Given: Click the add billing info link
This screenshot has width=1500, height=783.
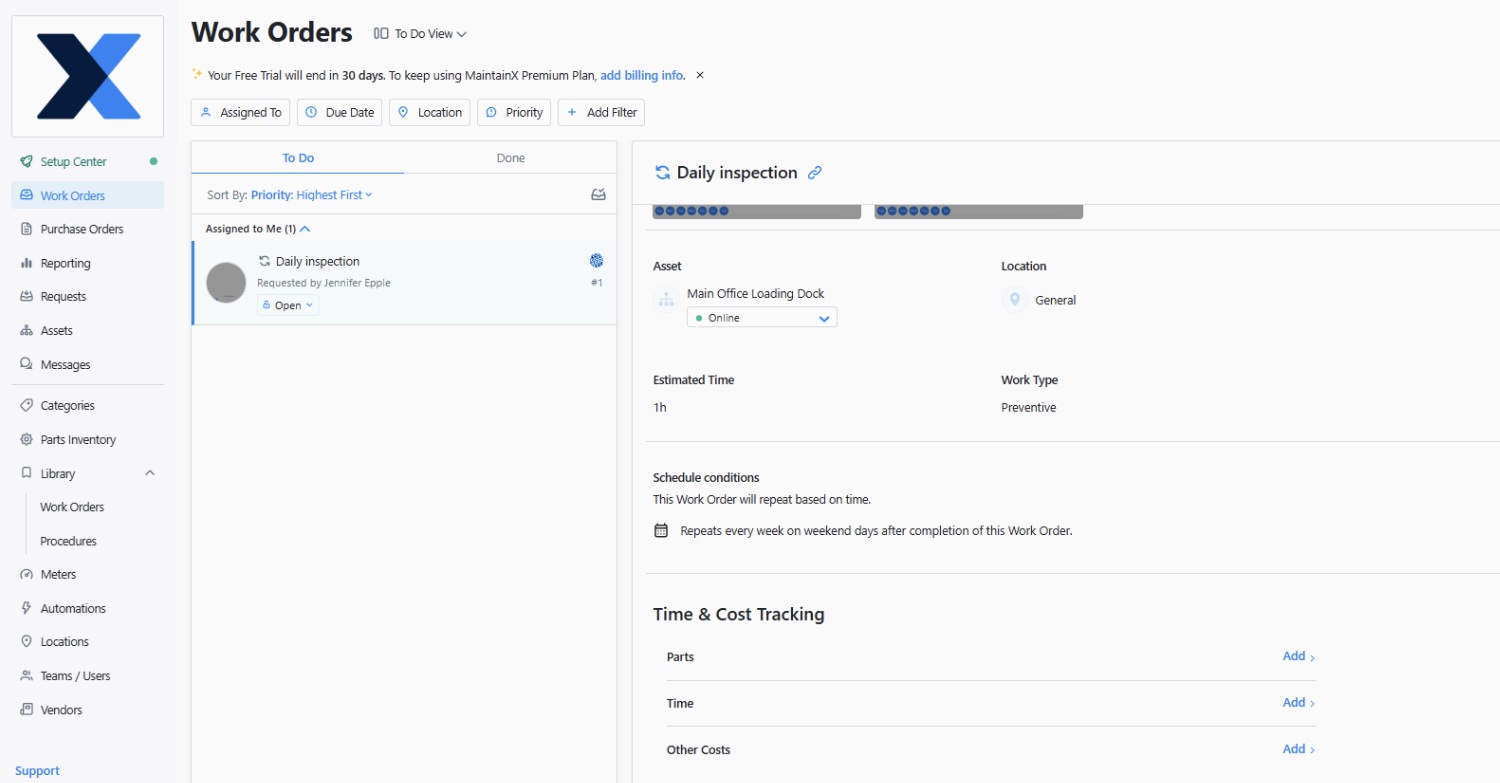Looking at the screenshot, I should 640,75.
